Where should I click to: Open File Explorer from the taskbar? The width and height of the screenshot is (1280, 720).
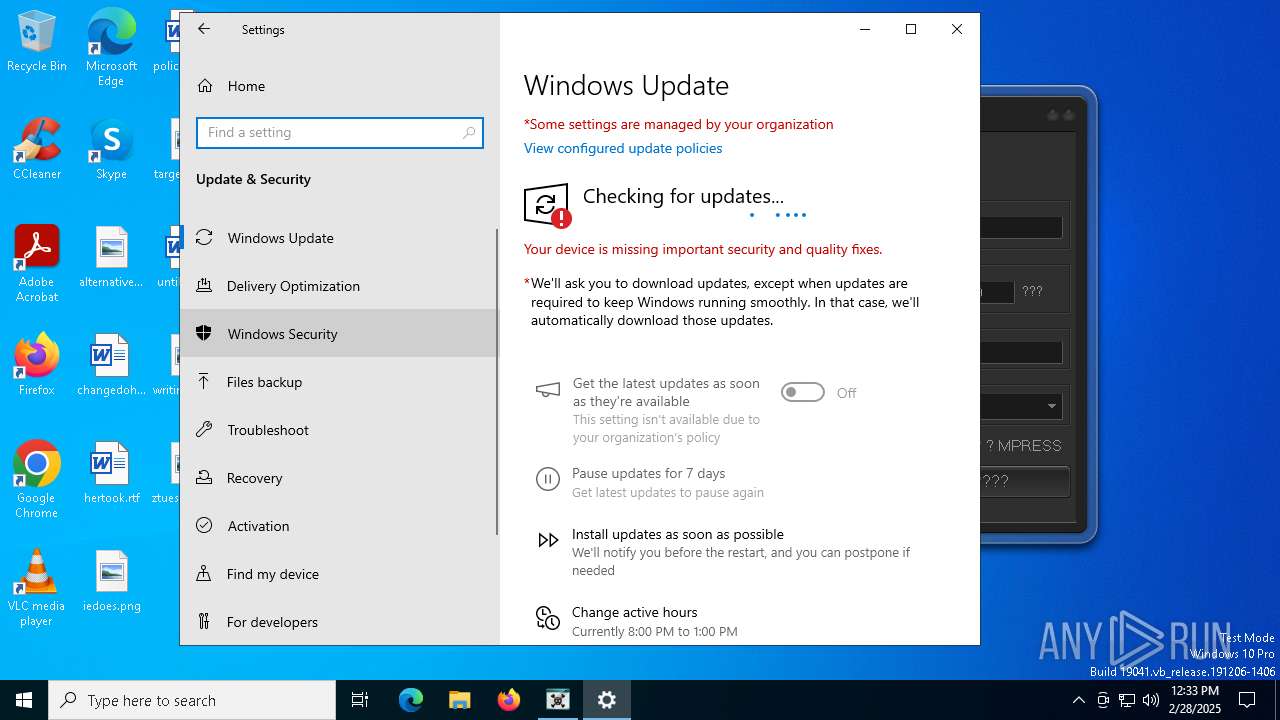click(x=460, y=700)
